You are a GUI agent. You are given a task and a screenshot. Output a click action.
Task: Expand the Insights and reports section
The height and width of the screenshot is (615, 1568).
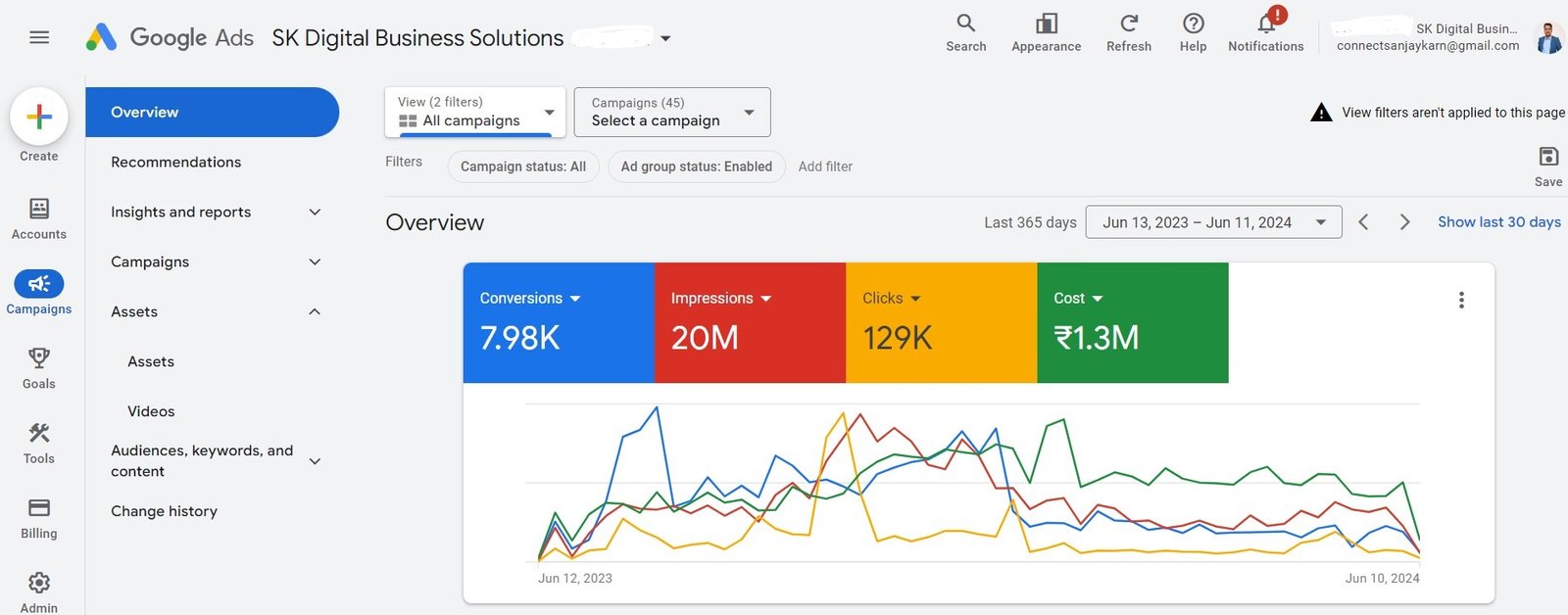click(x=315, y=213)
